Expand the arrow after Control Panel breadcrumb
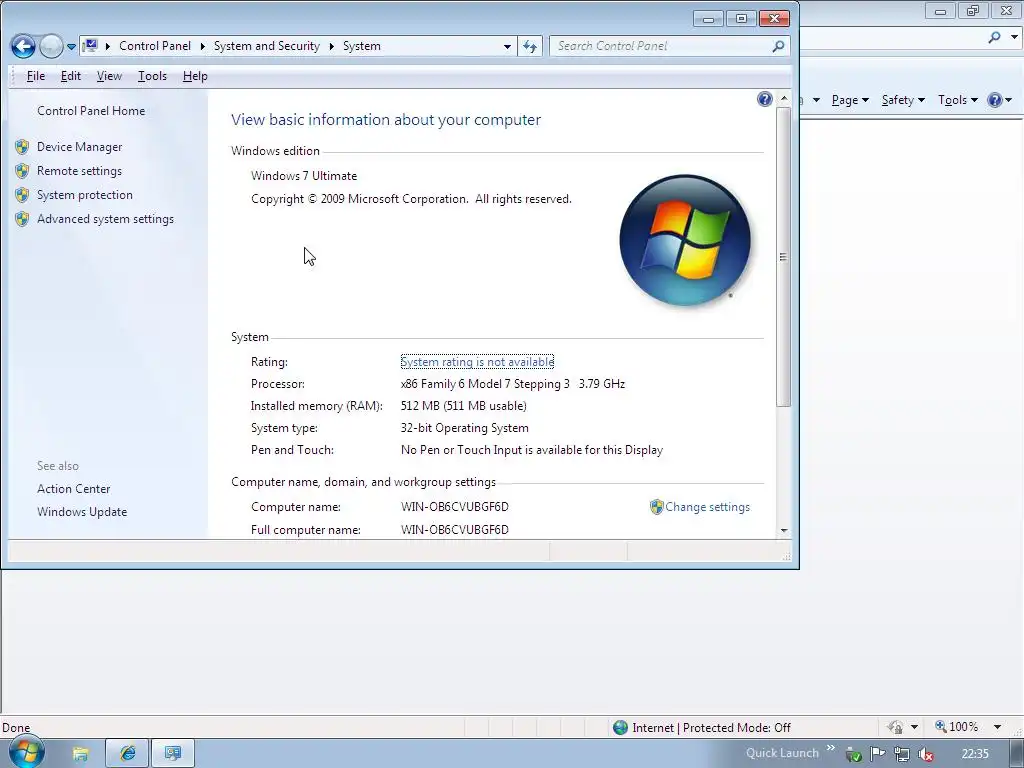The image size is (1024, 768). (x=202, y=46)
